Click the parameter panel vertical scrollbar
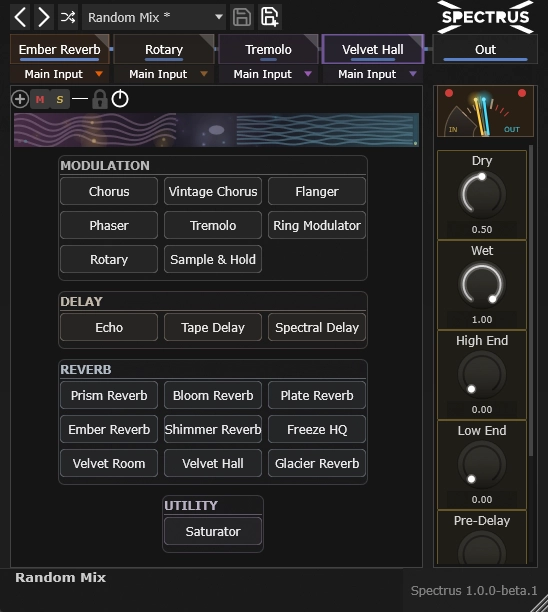 coord(531,301)
